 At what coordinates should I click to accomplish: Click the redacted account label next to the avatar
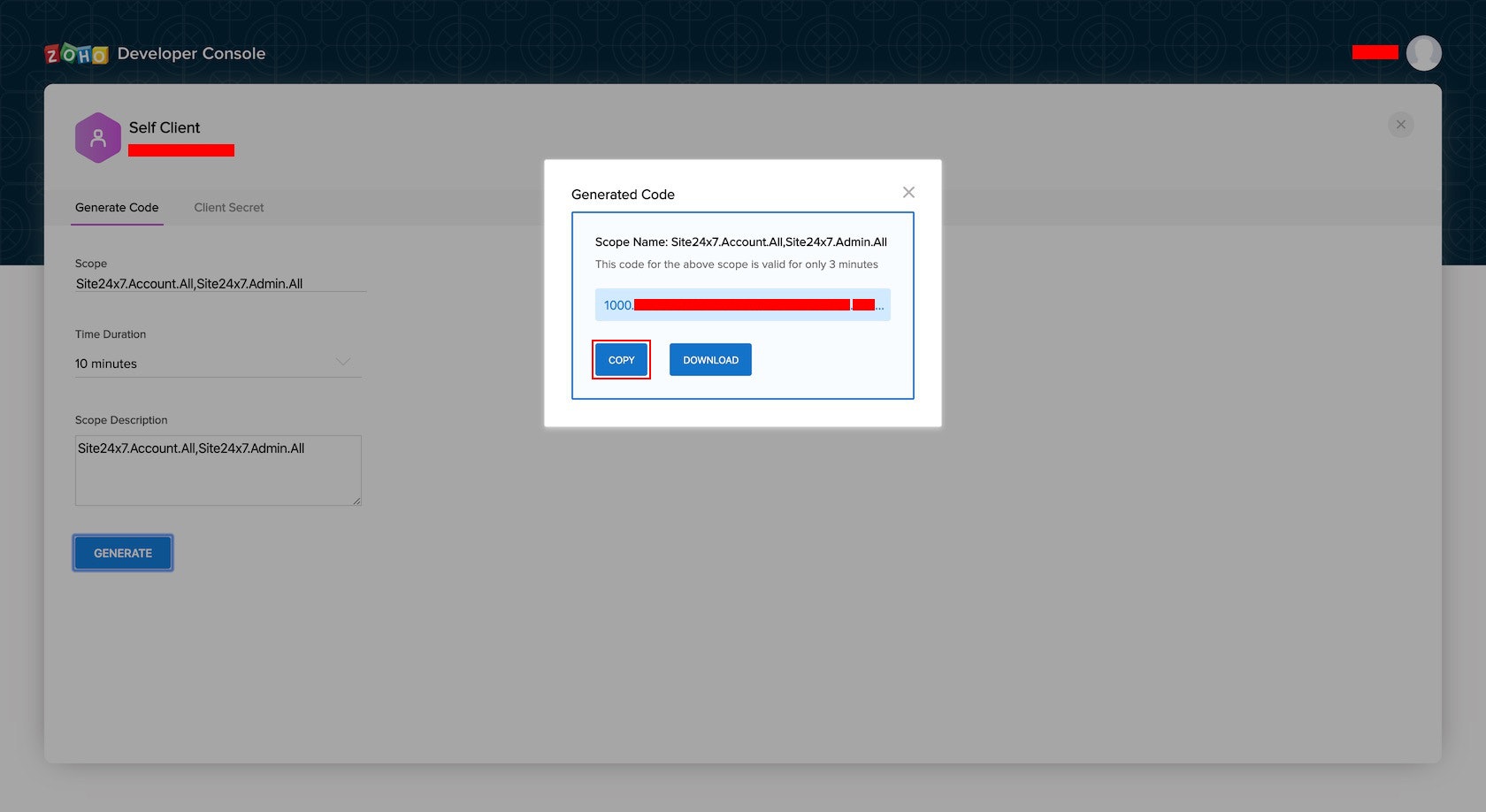tap(1374, 52)
